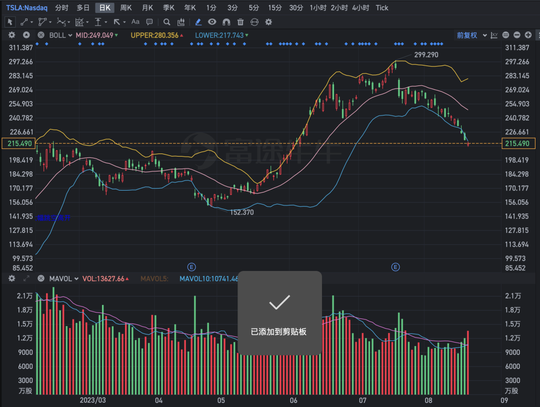Toggle drawings visibility eye icon
540x407 pixels.
tap(212, 22)
